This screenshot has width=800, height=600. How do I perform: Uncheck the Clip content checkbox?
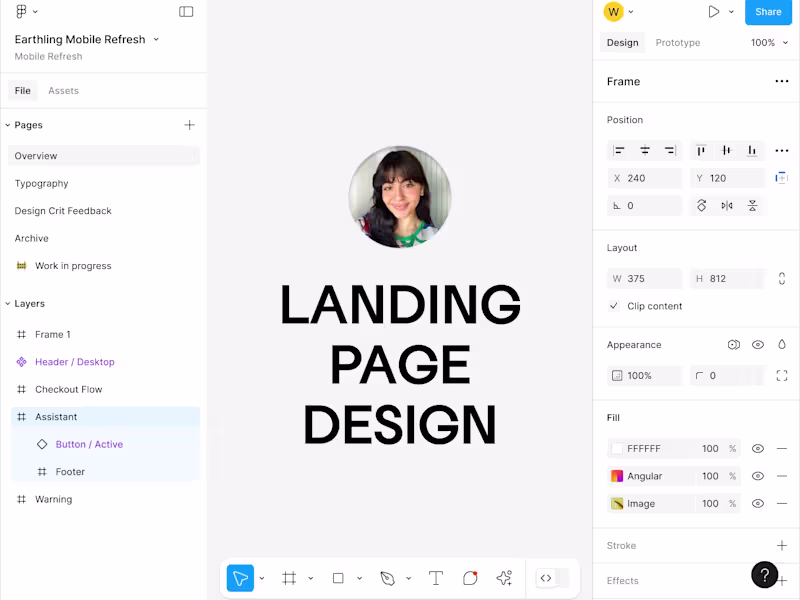pos(613,307)
